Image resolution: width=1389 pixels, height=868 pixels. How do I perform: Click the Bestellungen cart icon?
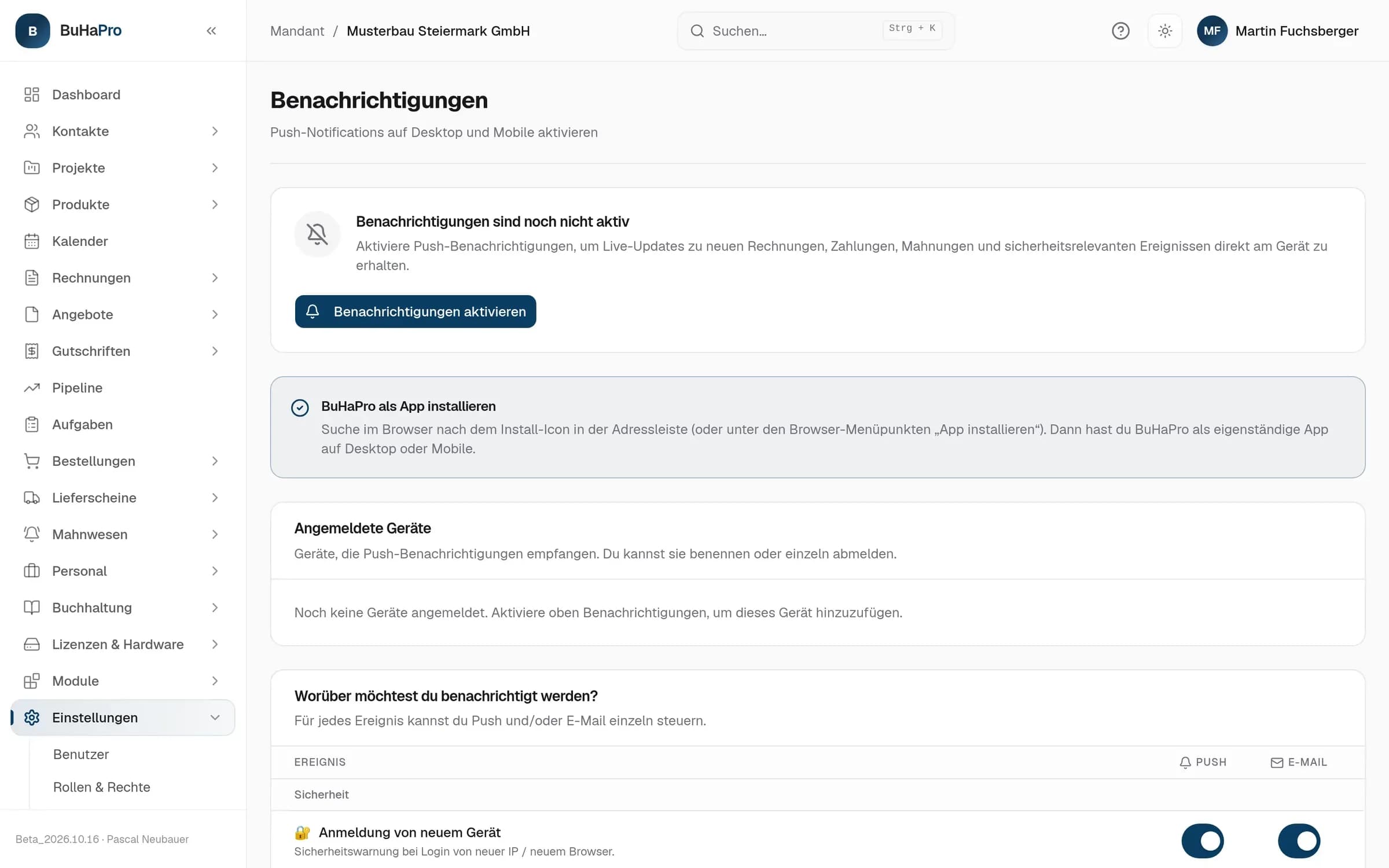point(32,461)
